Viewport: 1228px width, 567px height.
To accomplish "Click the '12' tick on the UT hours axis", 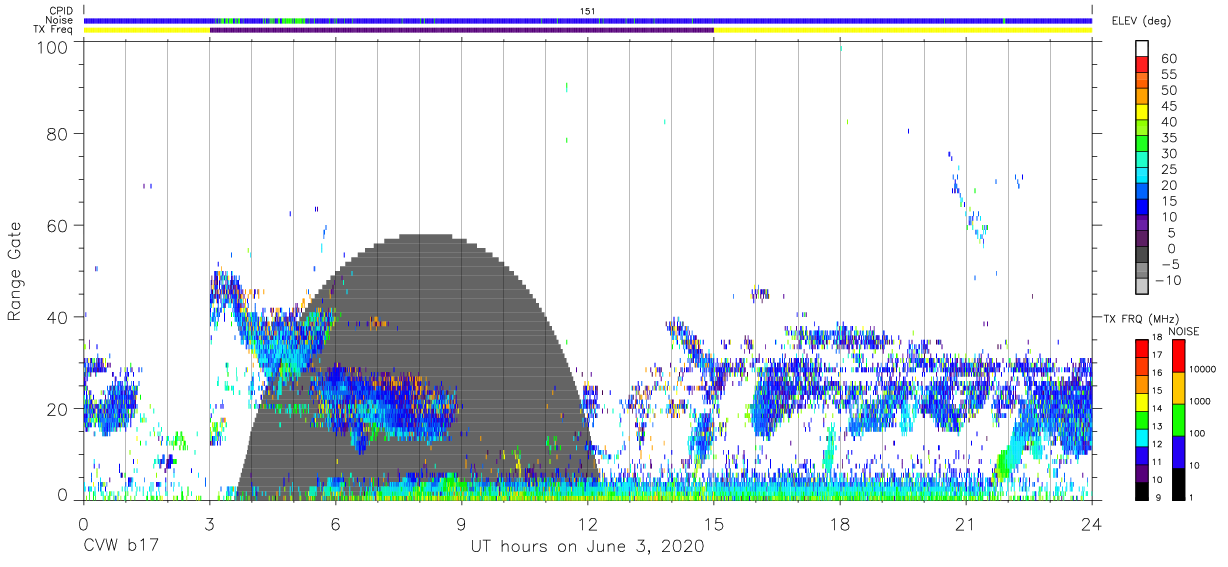I will (588, 524).
